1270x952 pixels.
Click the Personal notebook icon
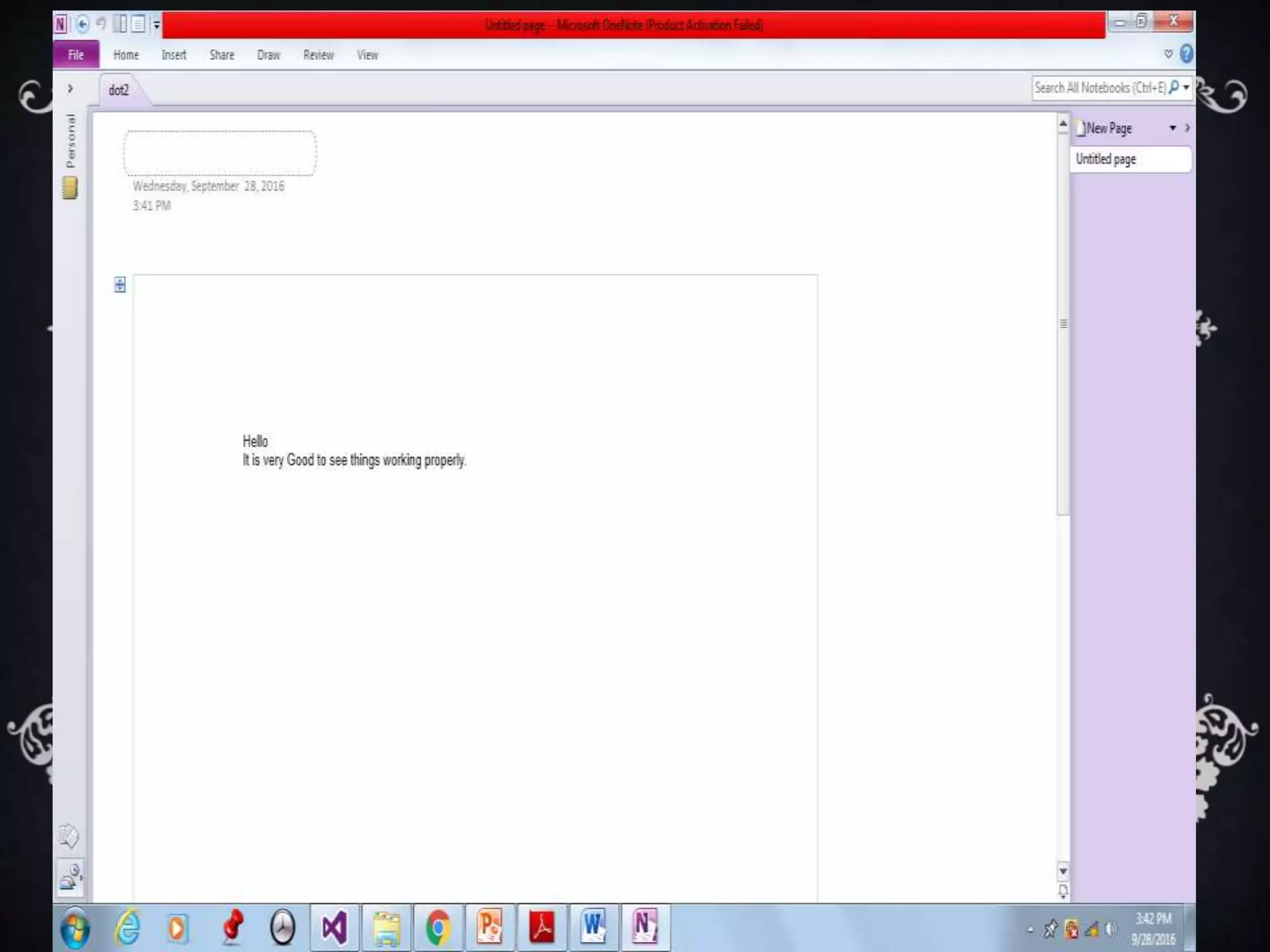70,188
